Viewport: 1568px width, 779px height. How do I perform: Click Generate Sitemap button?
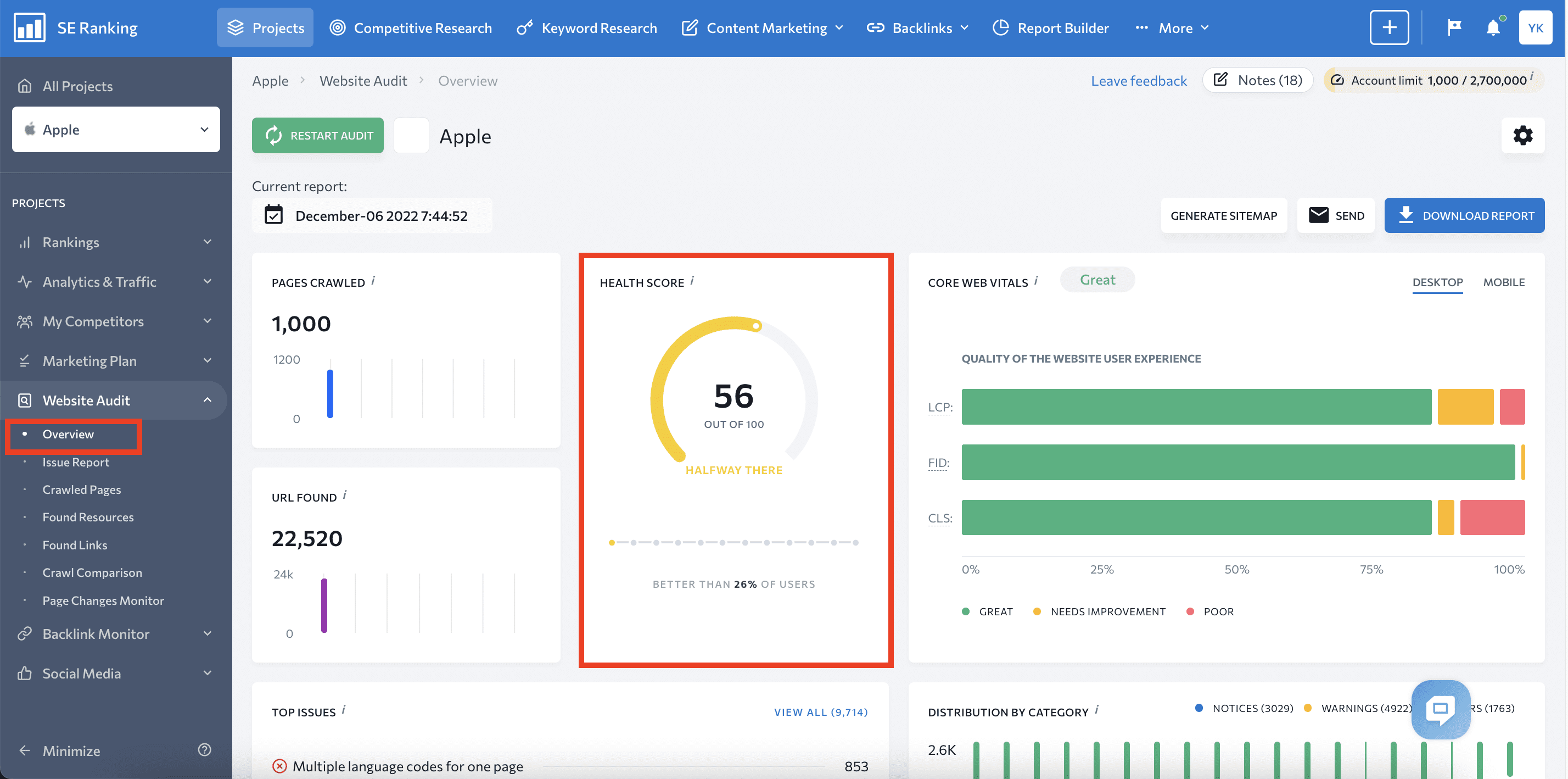tap(1223, 215)
